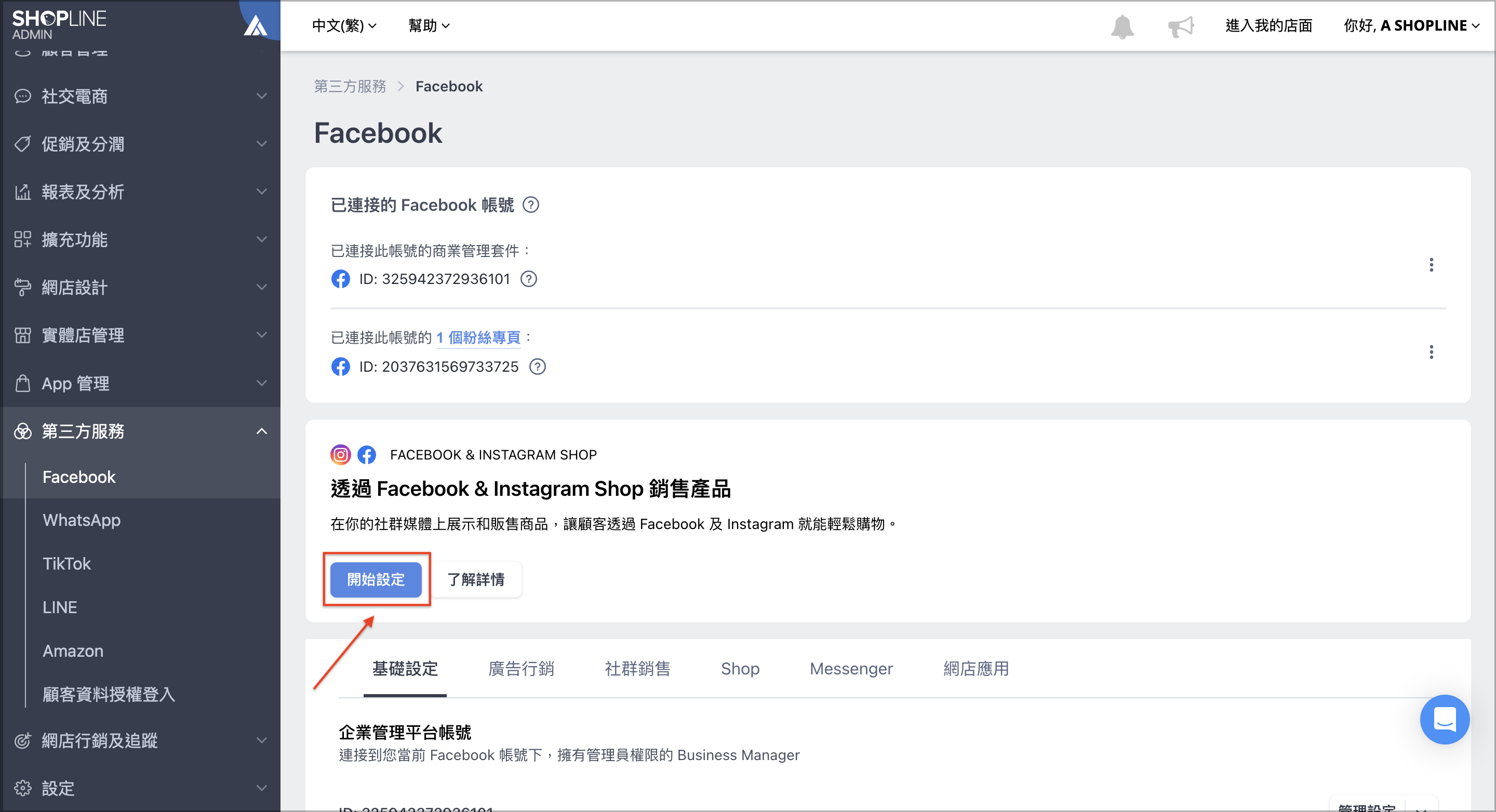Click the Facebook logo beside ID 325942372936101

(x=340, y=279)
